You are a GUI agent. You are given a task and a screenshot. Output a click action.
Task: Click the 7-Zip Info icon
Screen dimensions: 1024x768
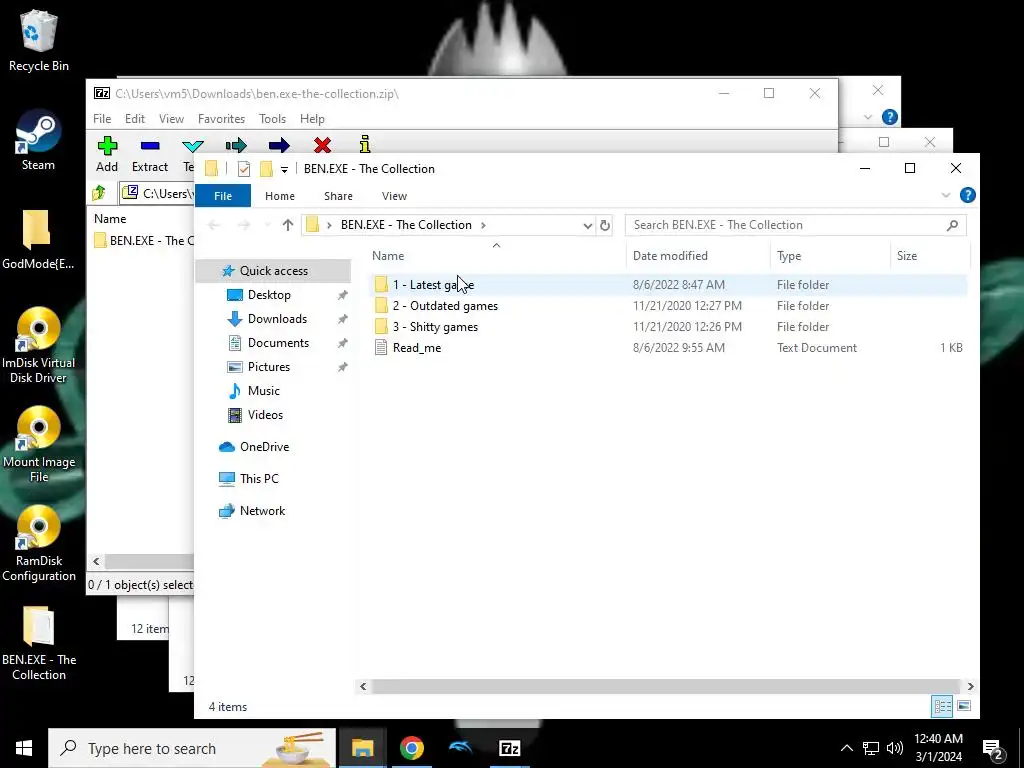pos(365,144)
